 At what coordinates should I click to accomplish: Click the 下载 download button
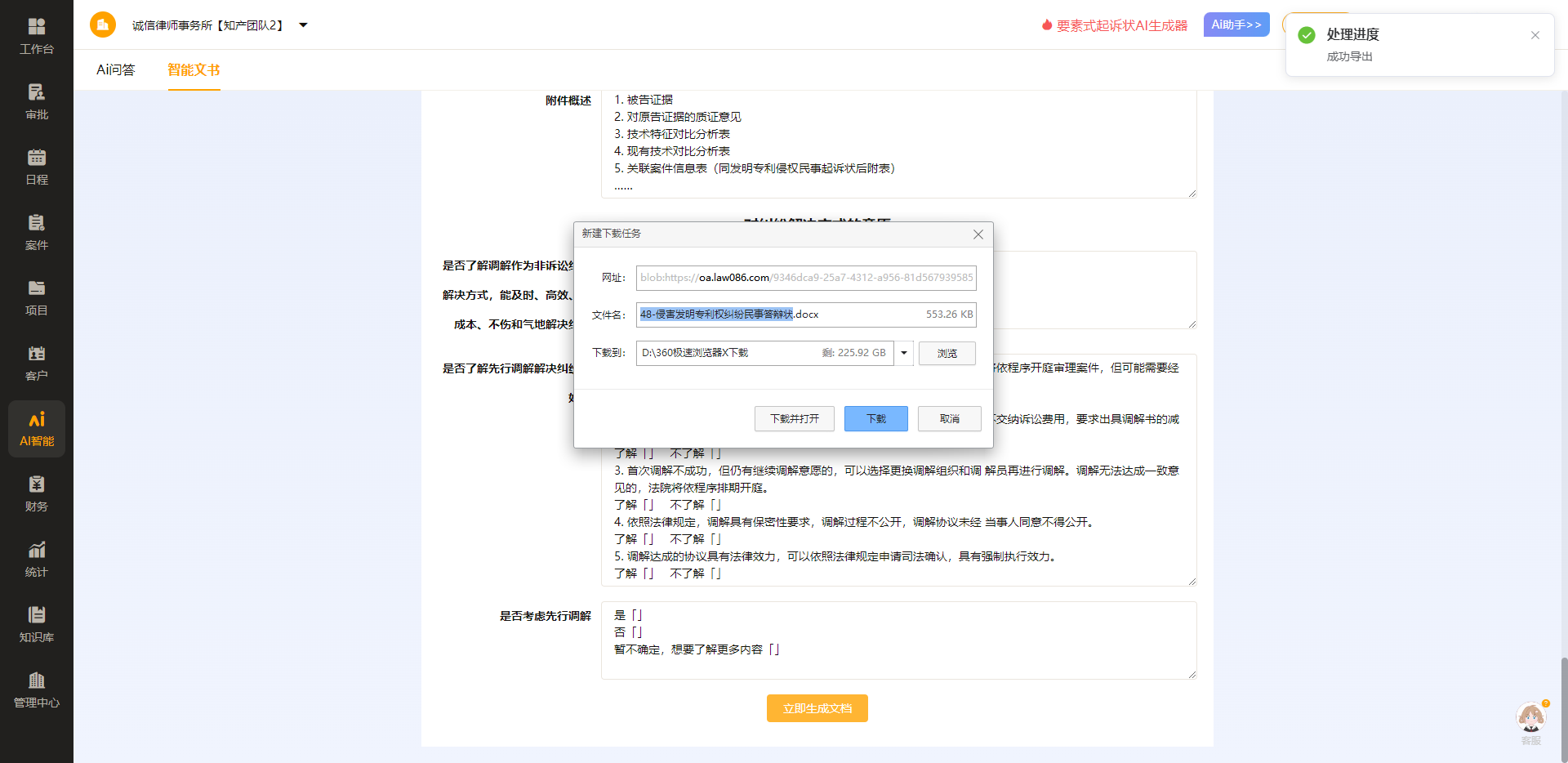point(875,418)
